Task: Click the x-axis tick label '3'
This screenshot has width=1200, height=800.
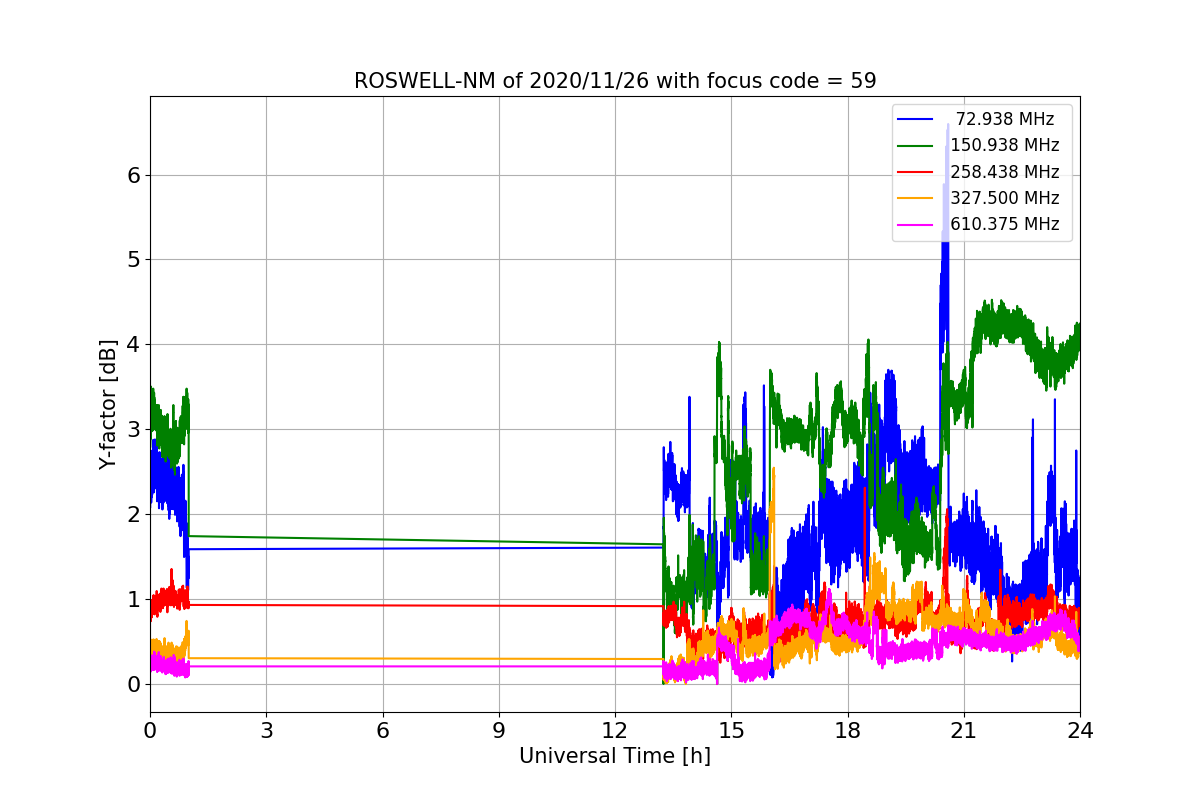Action: tap(266, 731)
